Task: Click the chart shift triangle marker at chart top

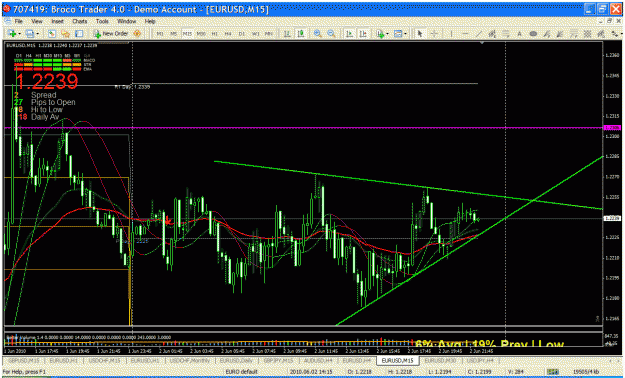Action: (482, 42)
